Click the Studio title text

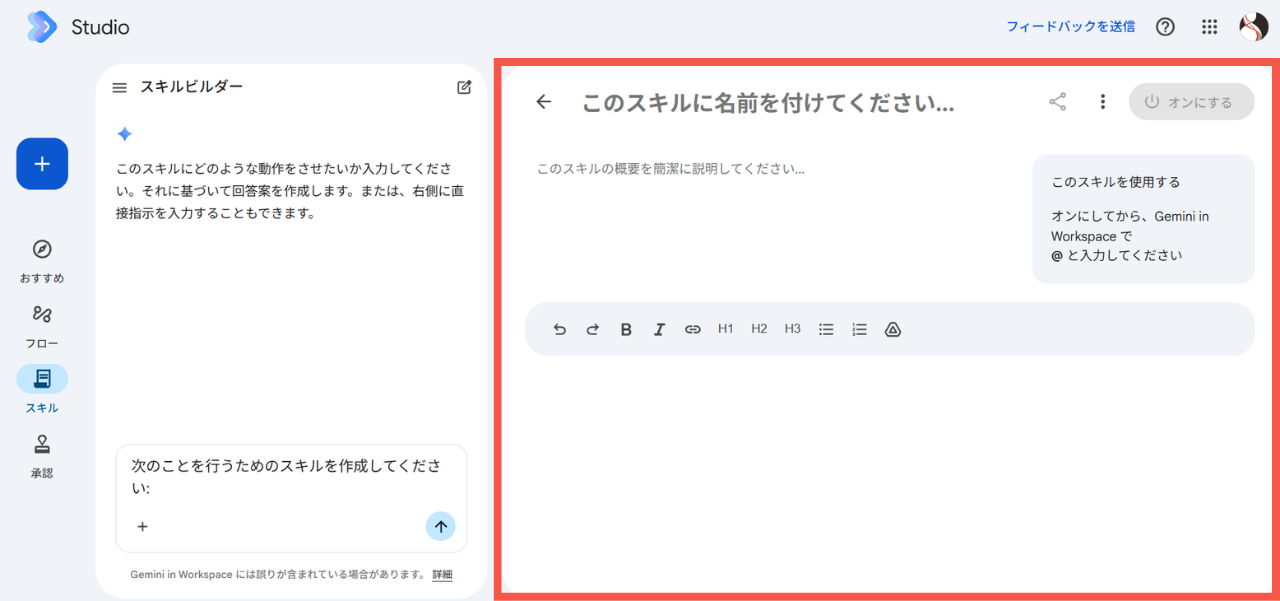(100, 27)
